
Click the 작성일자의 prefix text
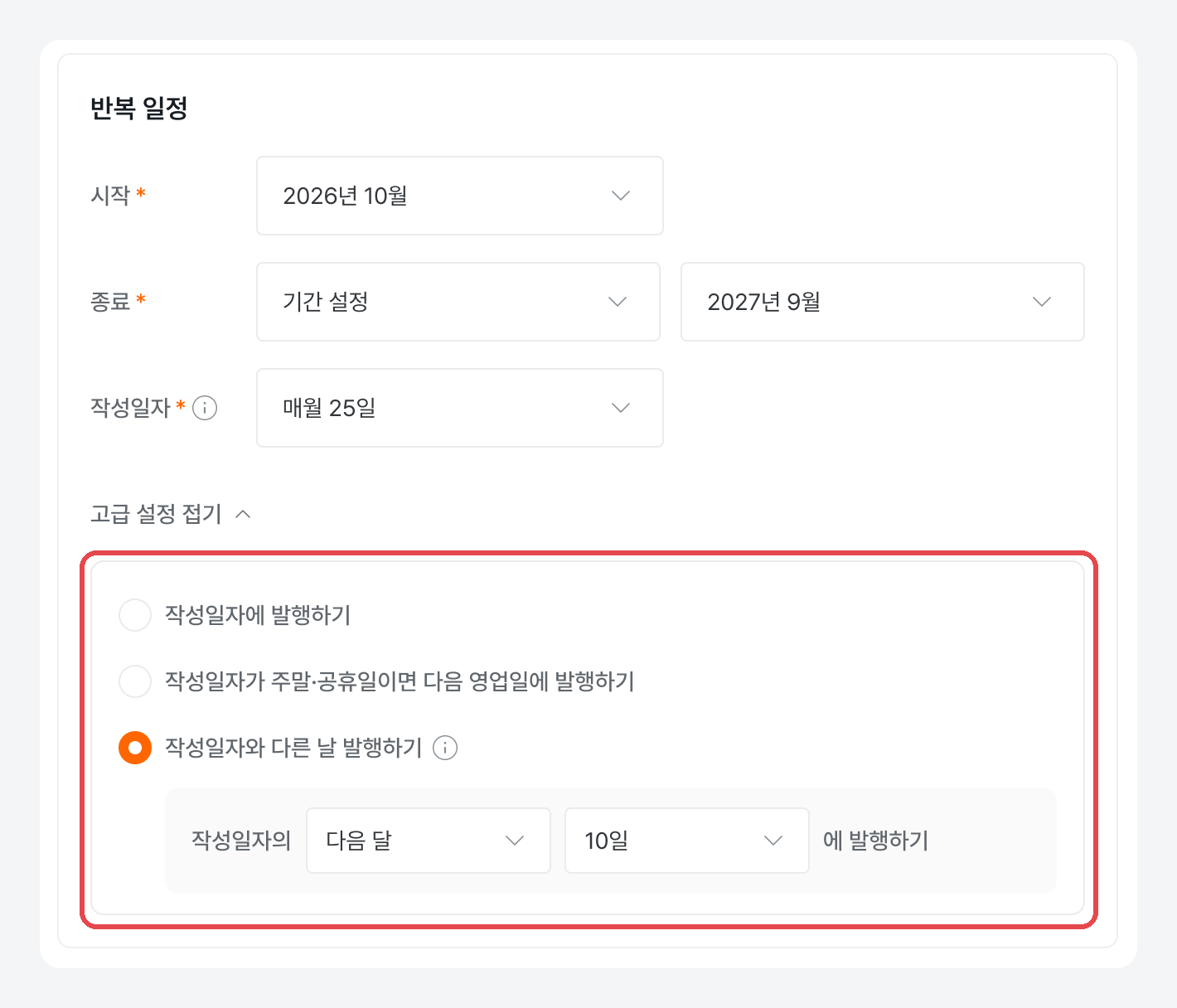(x=241, y=841)
